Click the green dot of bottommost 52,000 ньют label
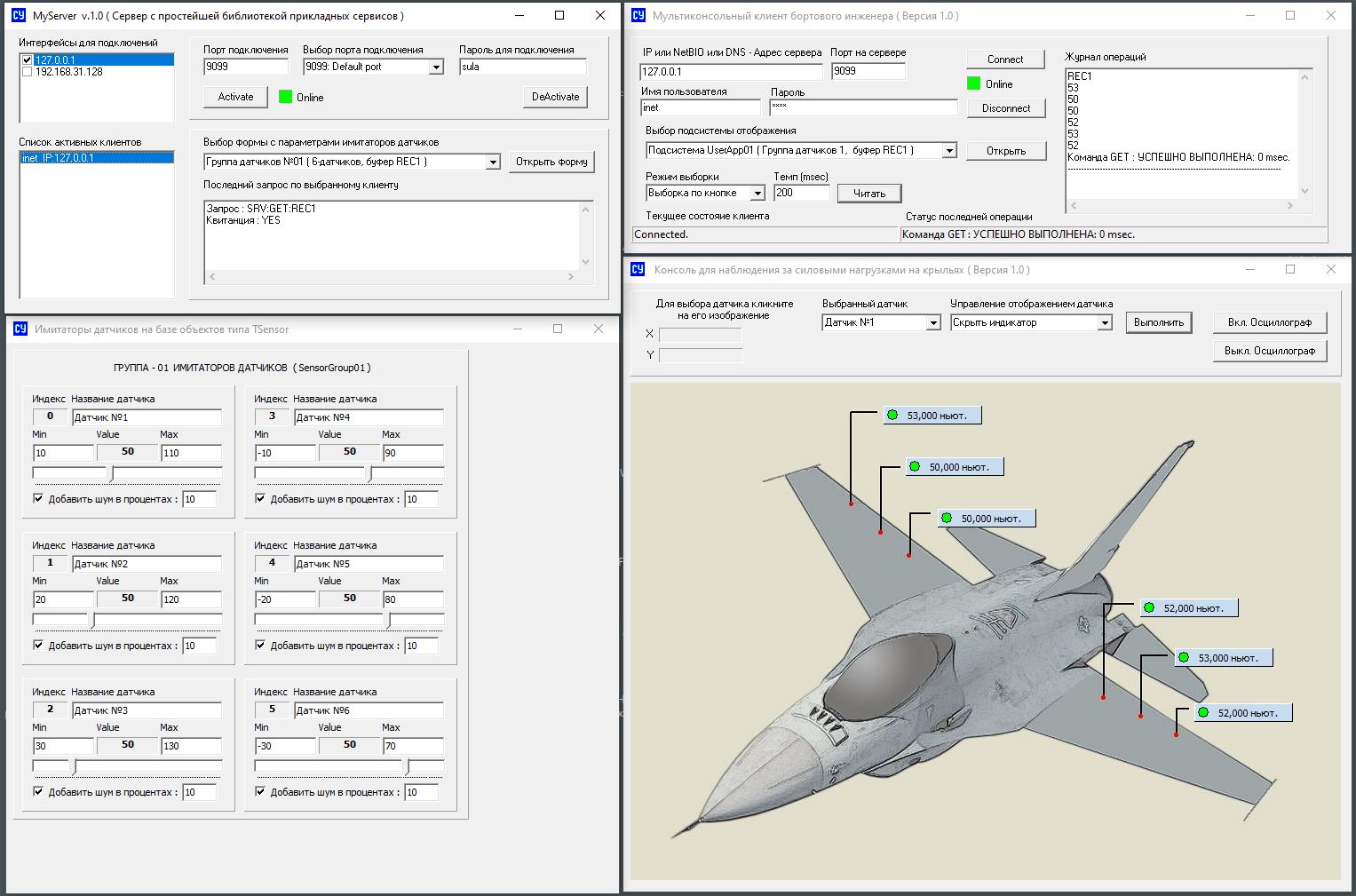The height and width of the screenshot is (896, 1356). [1203, 712]
